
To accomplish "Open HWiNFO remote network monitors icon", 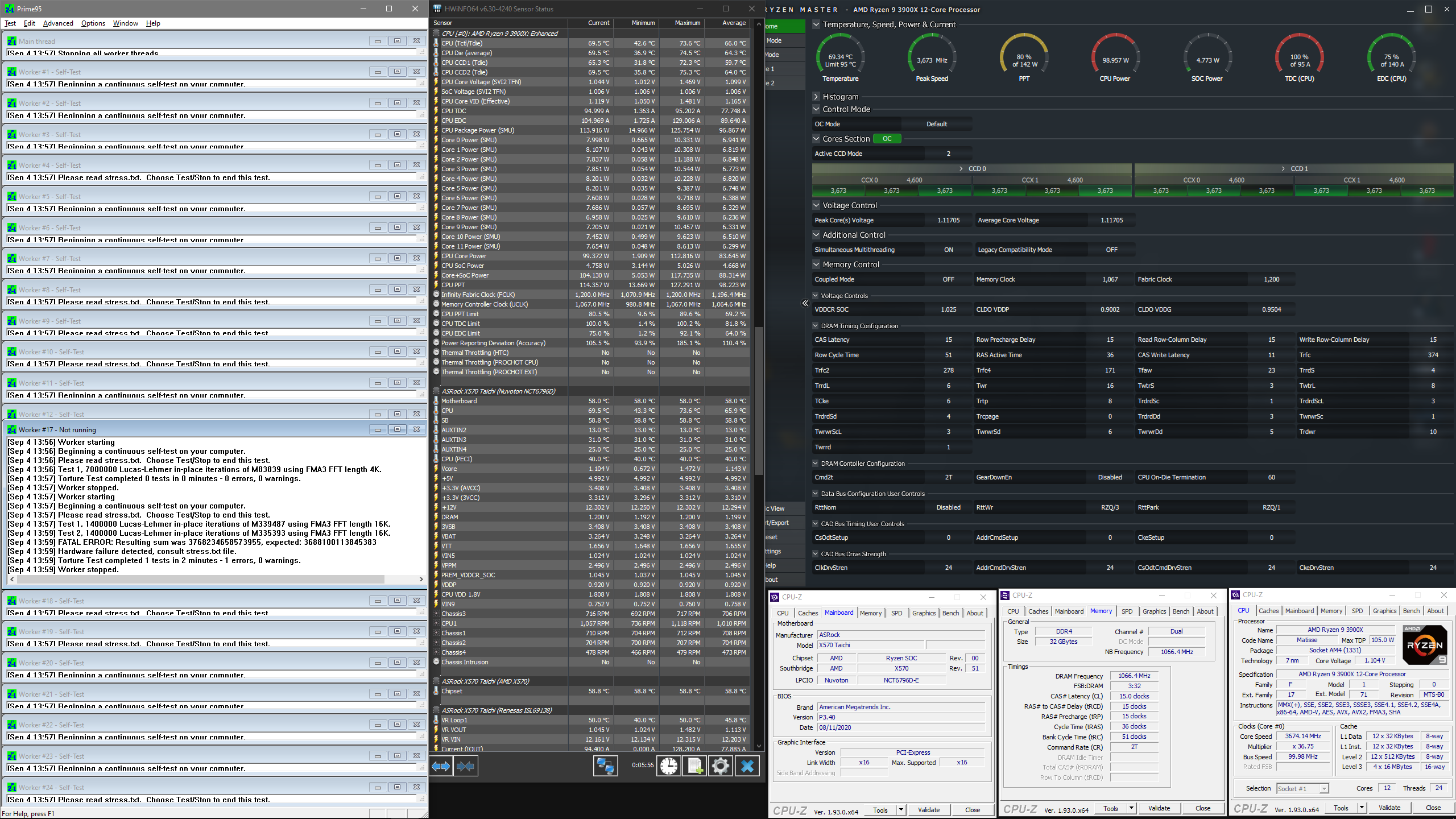I will [x=605, y=766].
